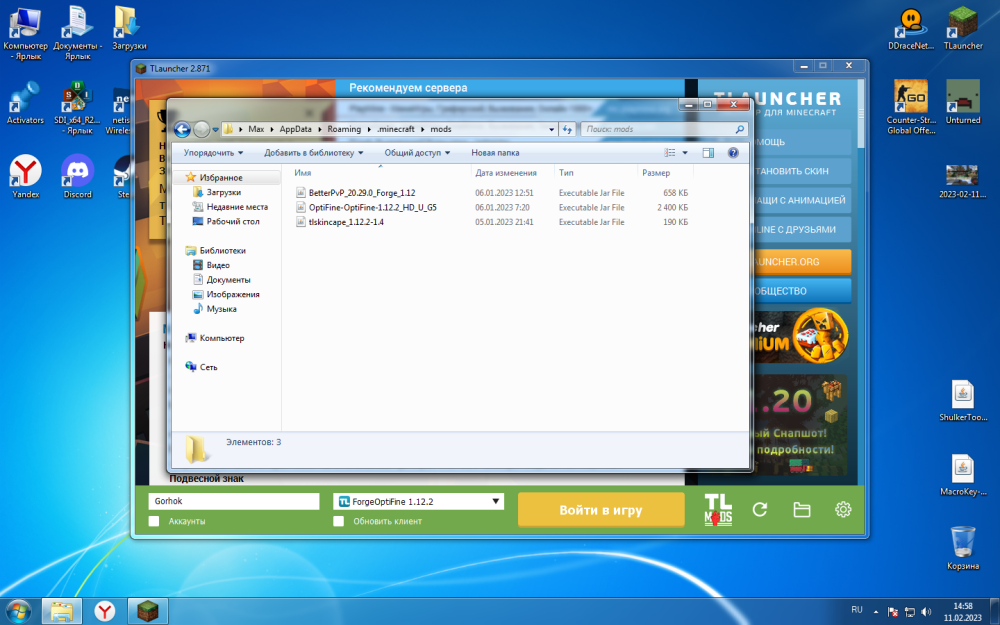Viewport: 1000px width, 625px height.
Task: Click Новая папка button
Action: click(495, 153)
